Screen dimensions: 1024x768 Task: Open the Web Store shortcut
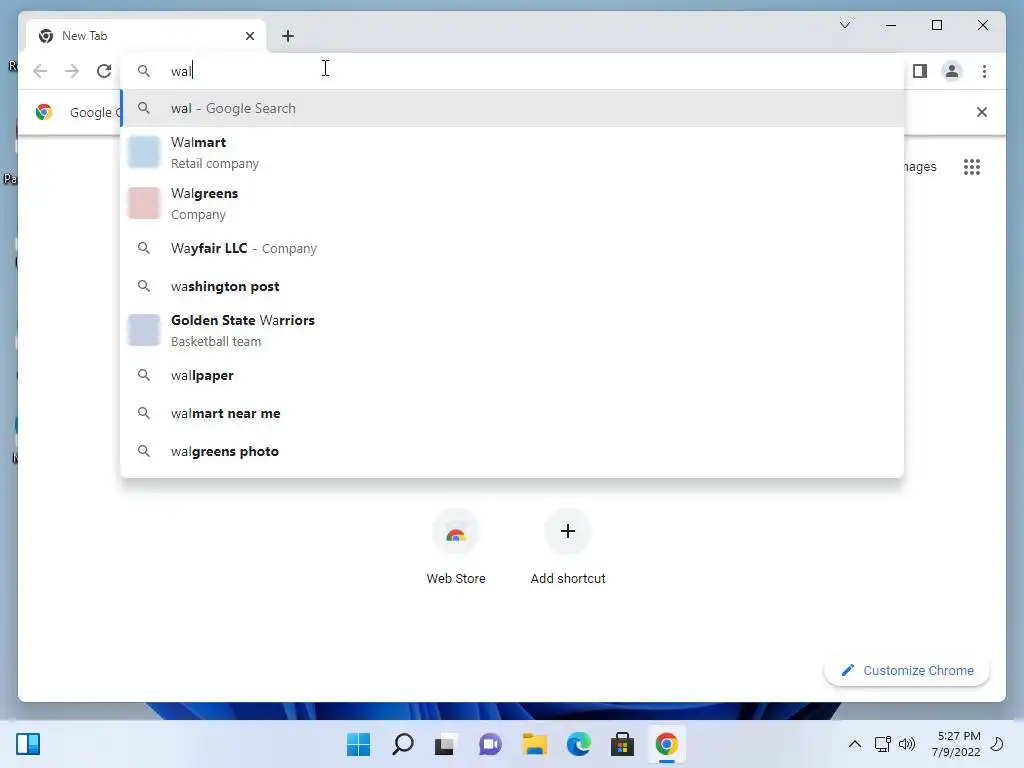pyautogui.click(x=456, y=547)
